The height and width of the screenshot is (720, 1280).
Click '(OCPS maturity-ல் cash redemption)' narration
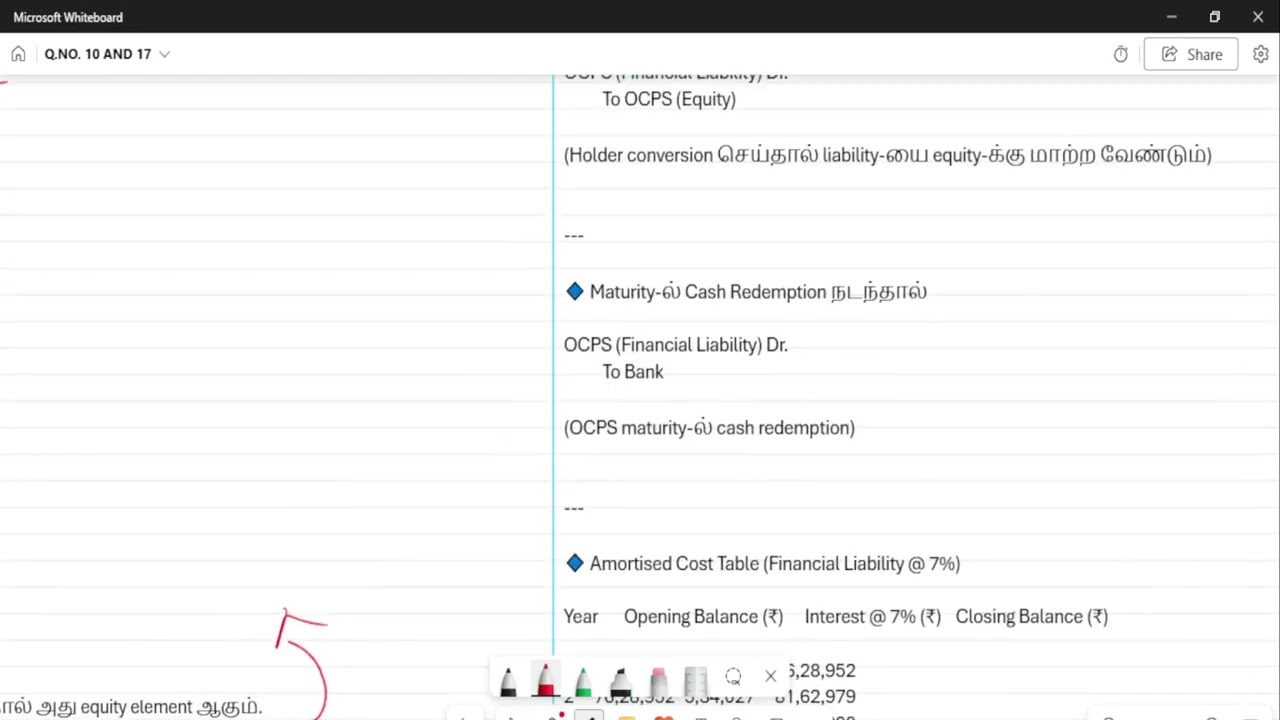point(709,428)
